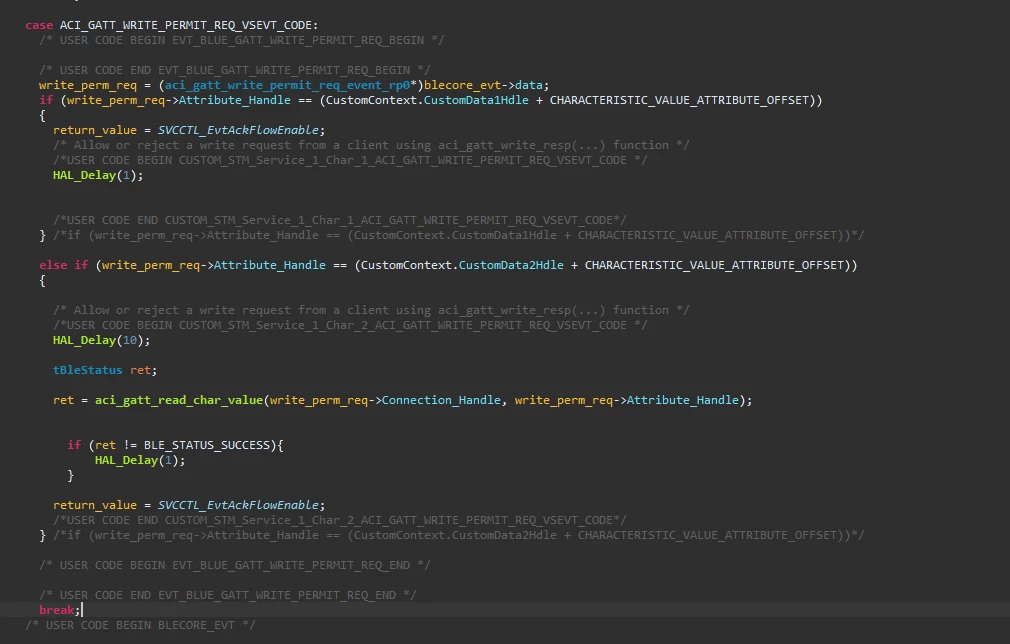Screen dimensions: 1010x644
Task: Select the HAL_Delay(1) call under Char_1
Action: click(98, 175)
